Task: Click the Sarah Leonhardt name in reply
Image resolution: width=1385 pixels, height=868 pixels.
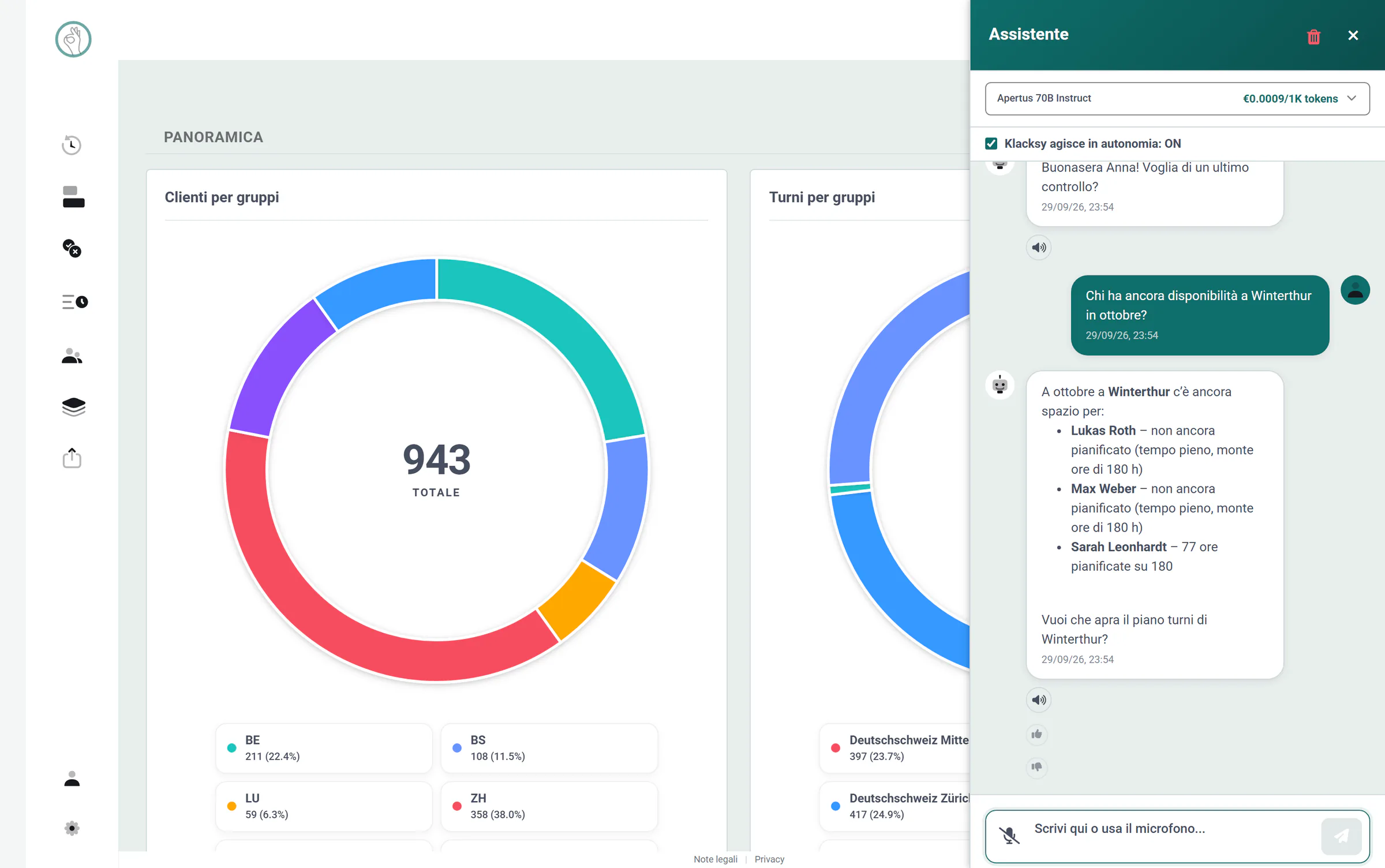Action: click(x=1118, y=547)
